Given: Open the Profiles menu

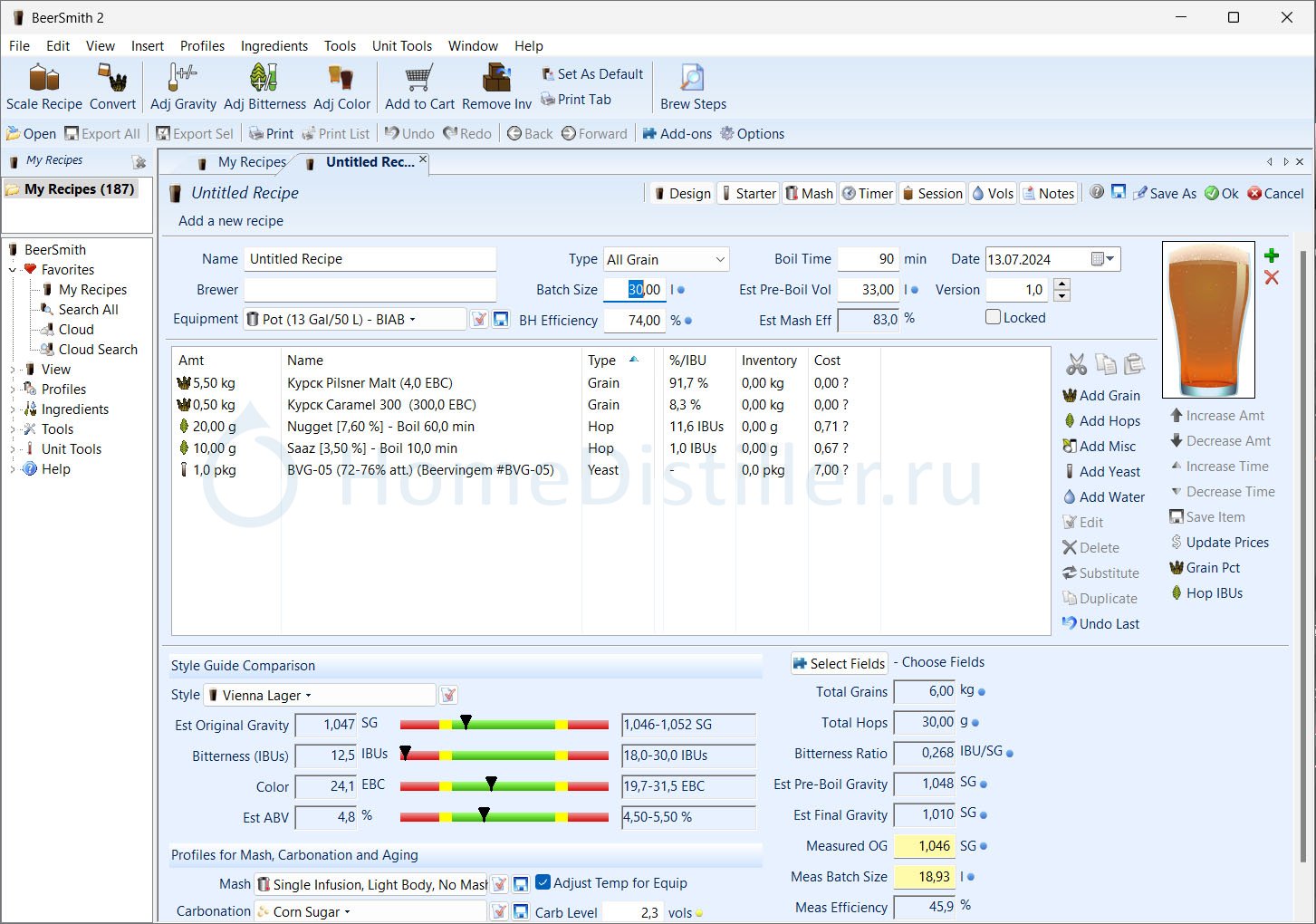Looking at the screenshot, I should pos(202,46).
